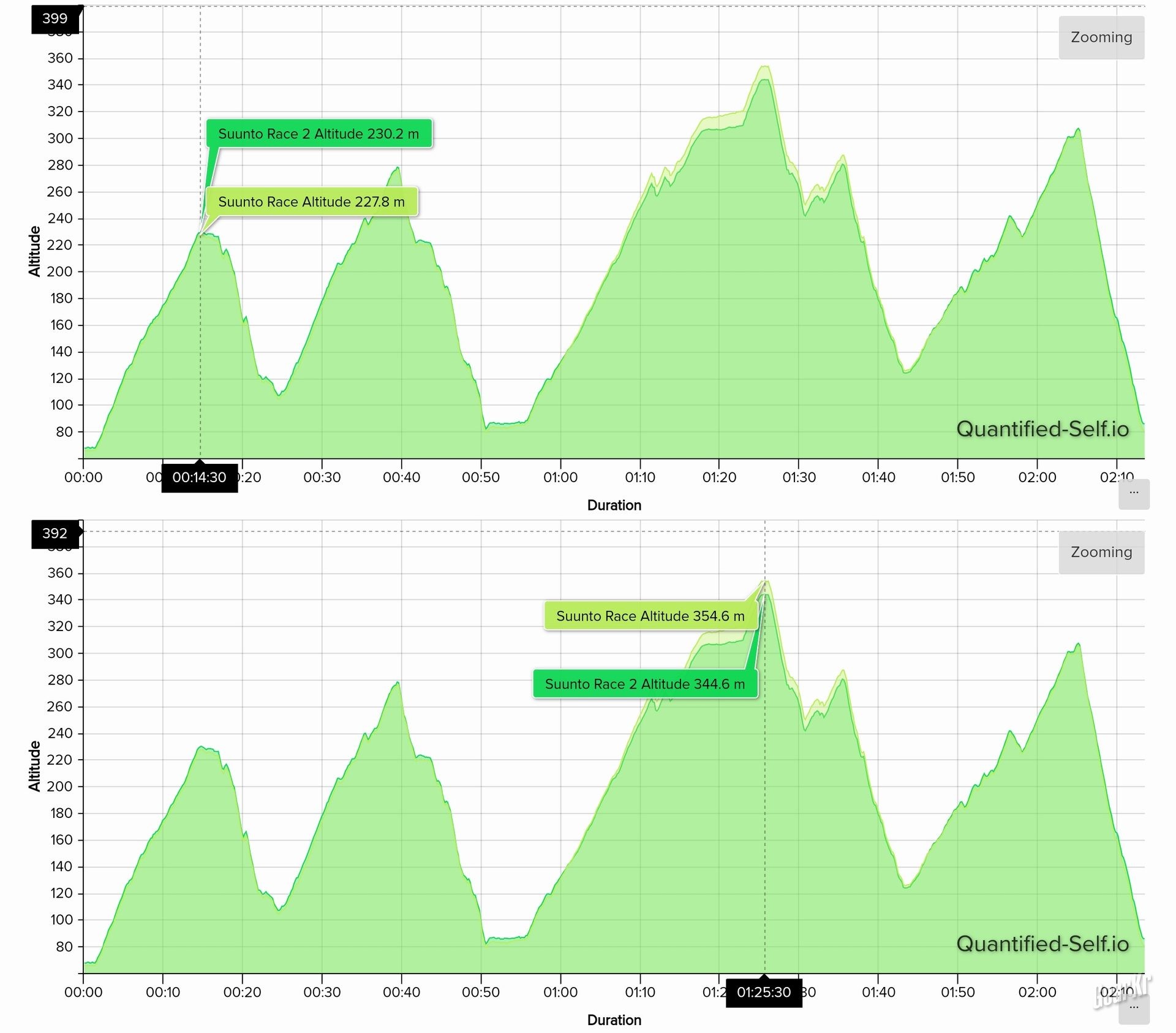The height and width of the screenshot is (1033, 1176).
Task: Open Quantified-Self.io watermark on bottom chart
Action: coord(1042,944)
